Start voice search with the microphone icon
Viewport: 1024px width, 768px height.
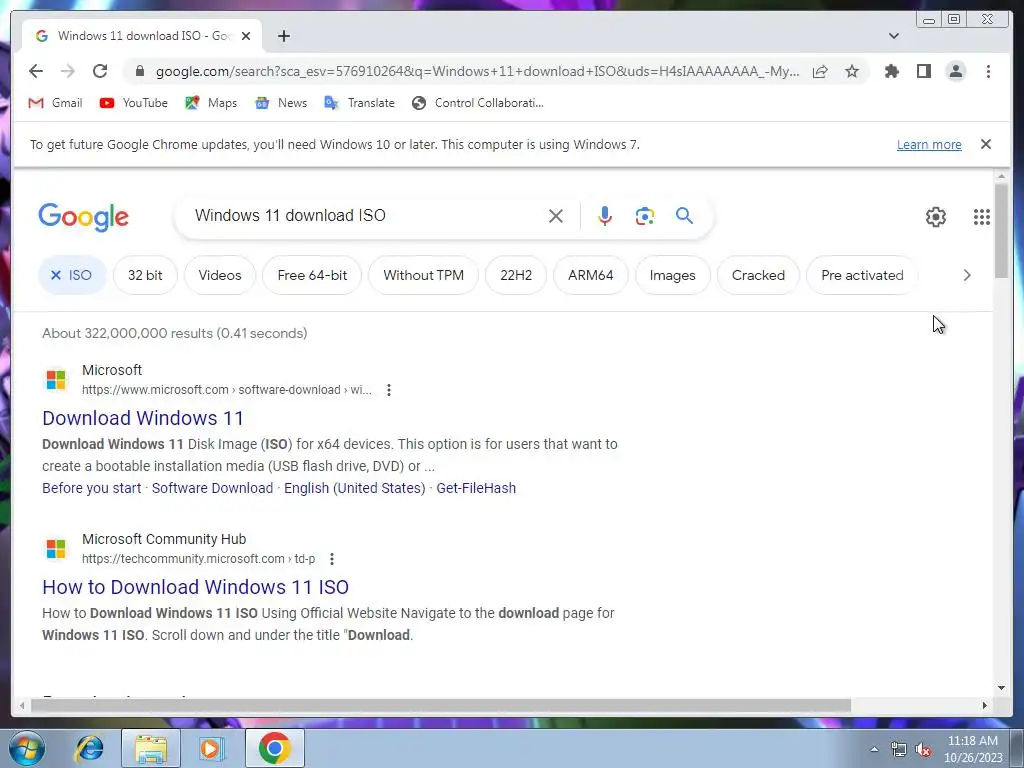[605, 216]
